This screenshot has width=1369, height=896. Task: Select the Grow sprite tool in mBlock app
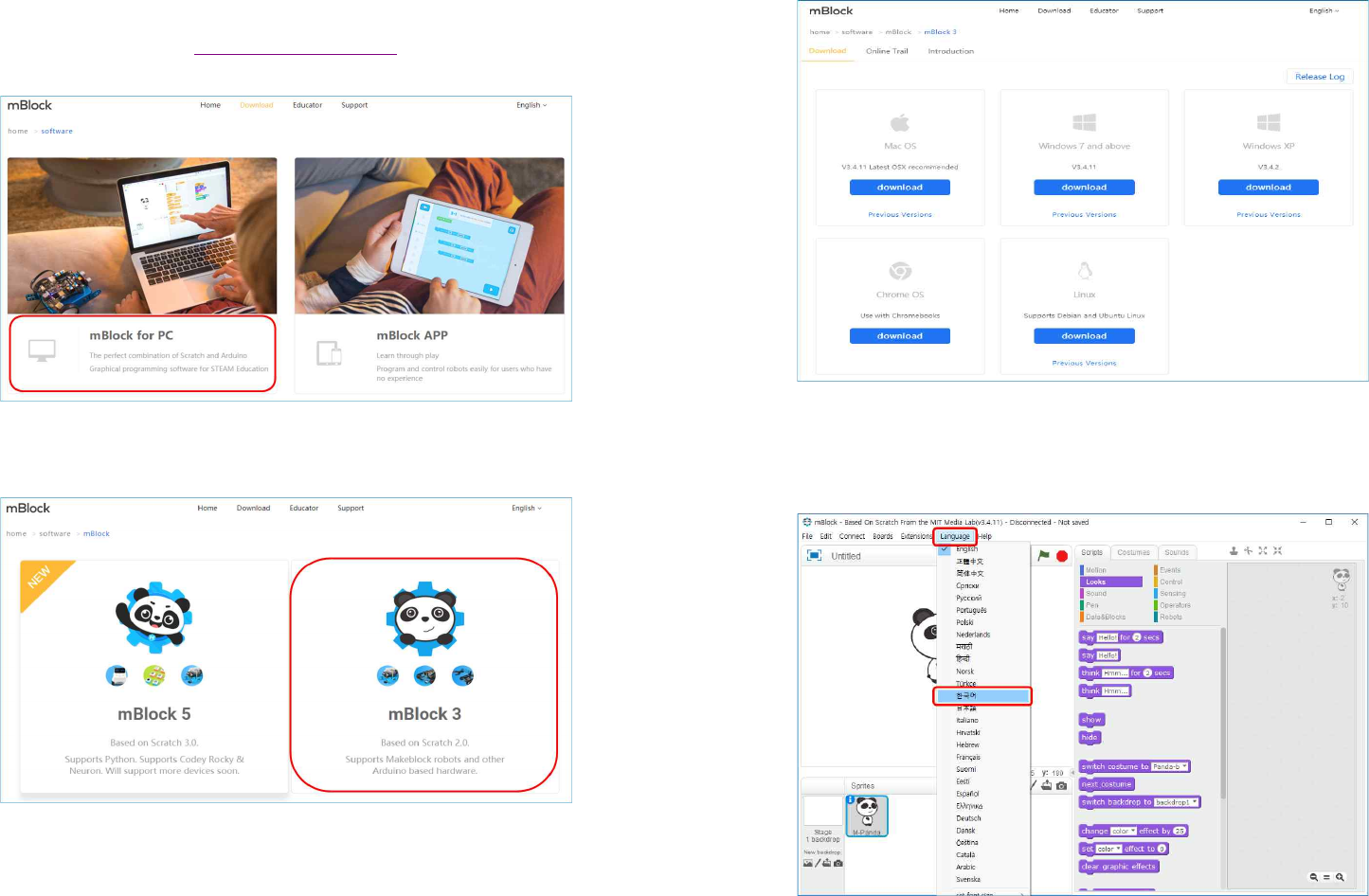tap(1263, 550)
